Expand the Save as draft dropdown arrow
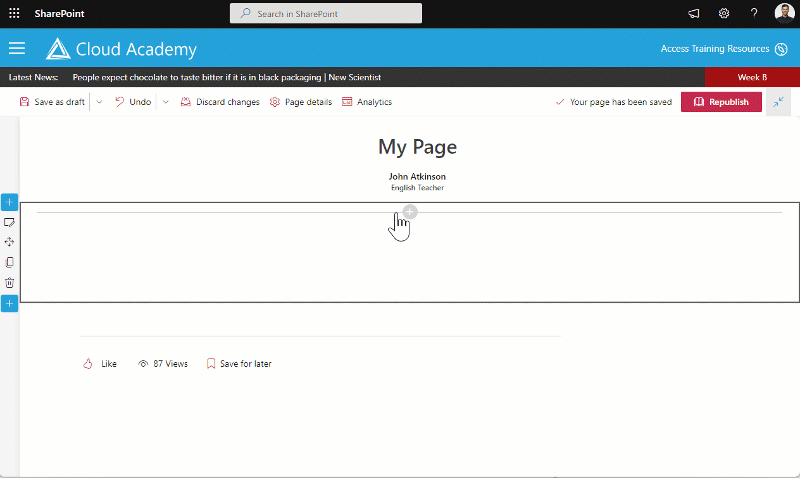 click(x=99, y=102)
